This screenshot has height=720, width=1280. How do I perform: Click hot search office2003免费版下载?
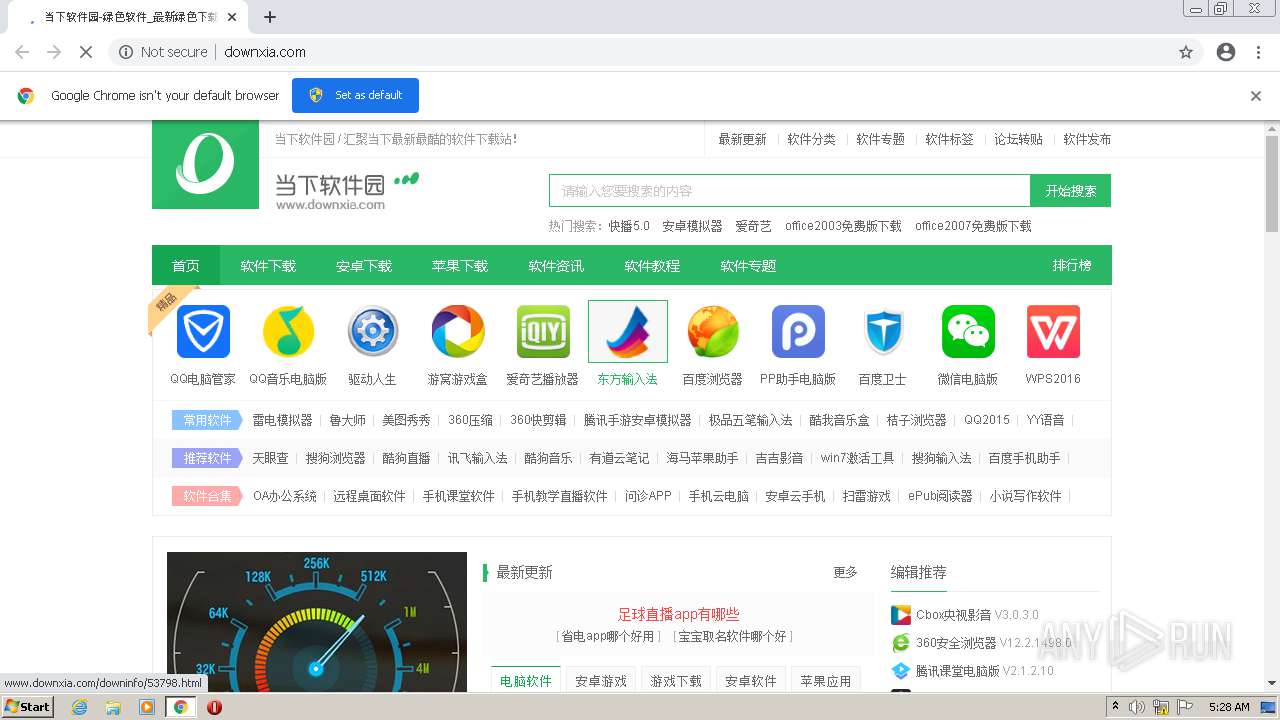click(x=843, y=226)
